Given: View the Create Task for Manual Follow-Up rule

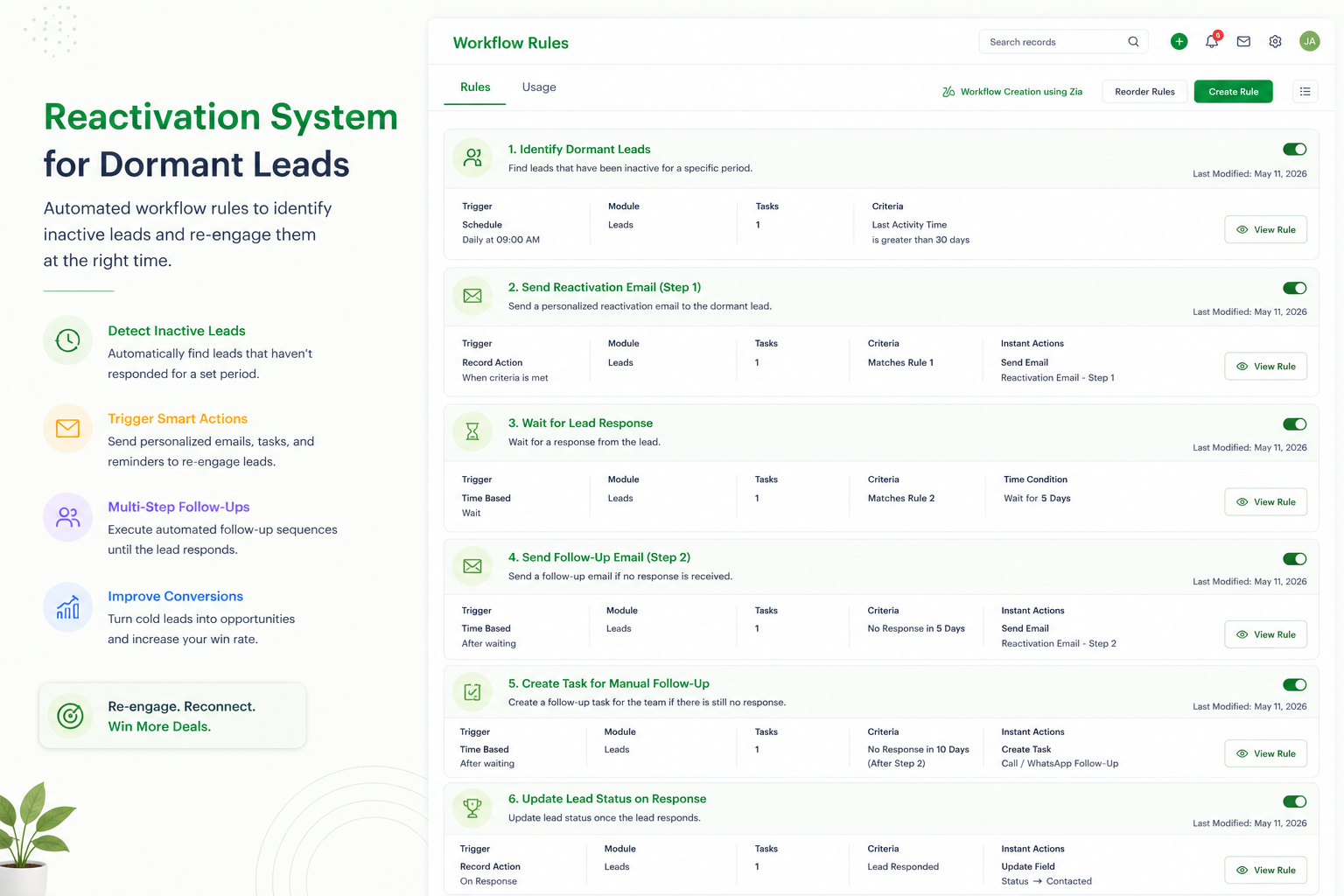Looking at the screenshot, I should (1265, 753).
